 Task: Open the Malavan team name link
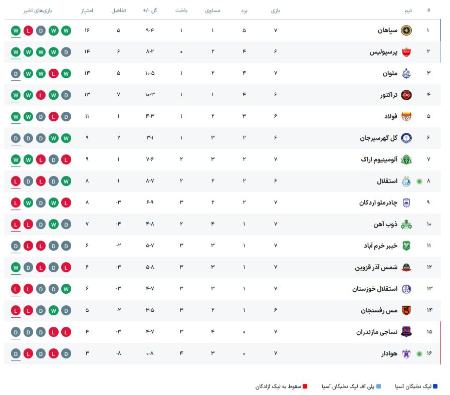[390, 73]
